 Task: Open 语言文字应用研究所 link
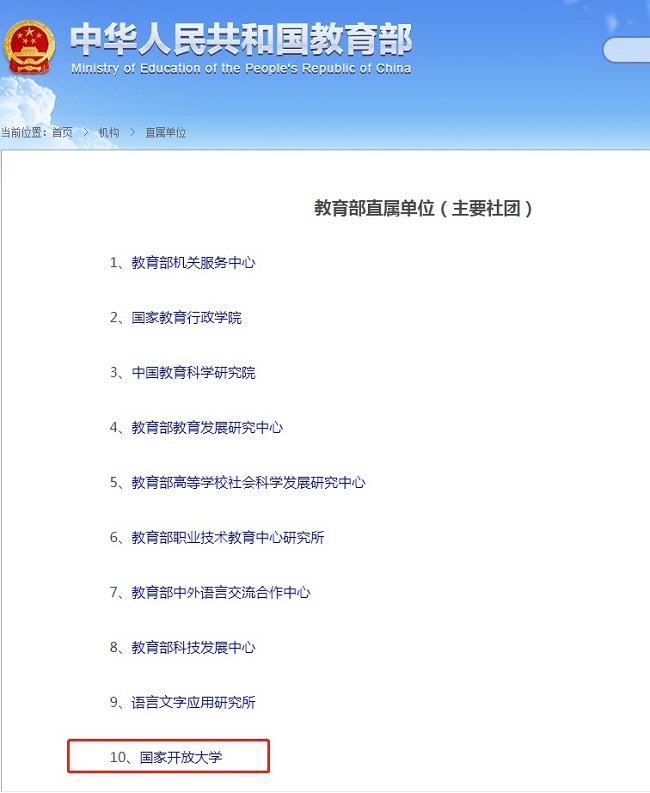[193, 702]
